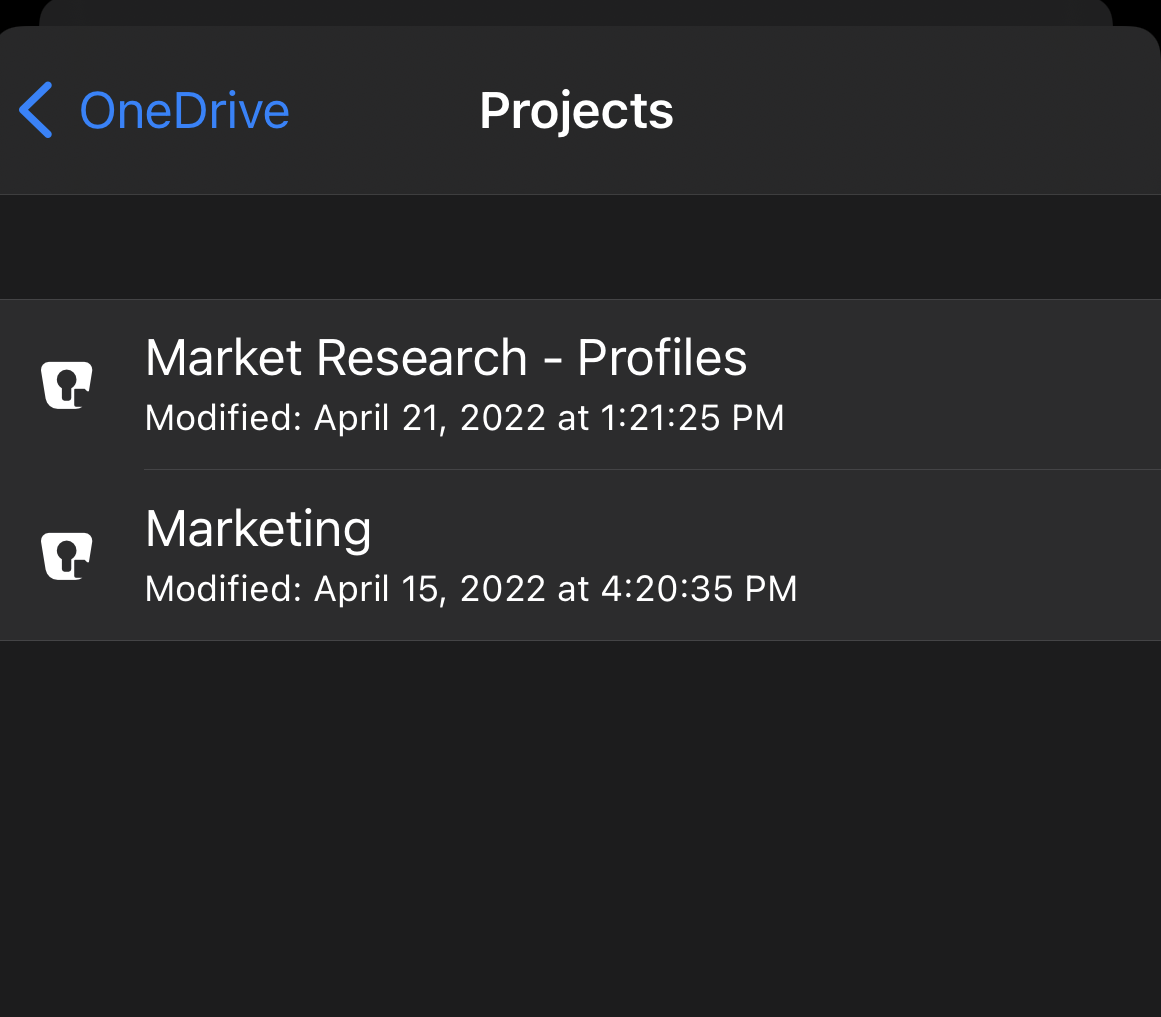This screenshot has height=1017, width=1161.
Task: Click the Projects title in the header
Action: [576, 111]
